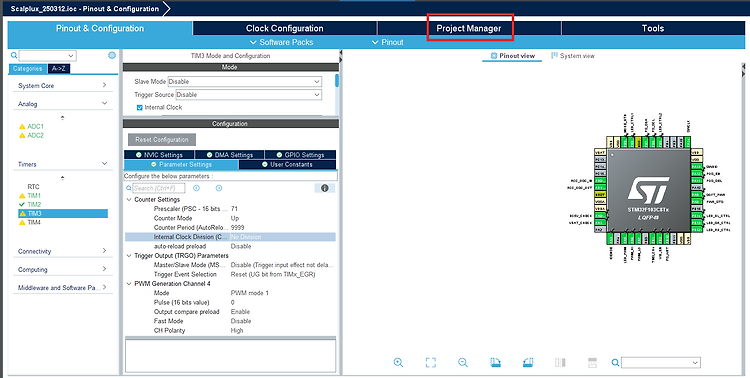Click the PWM mode 1 value
The width and height of the screenshot is (750, 378).
coord(250,293)
